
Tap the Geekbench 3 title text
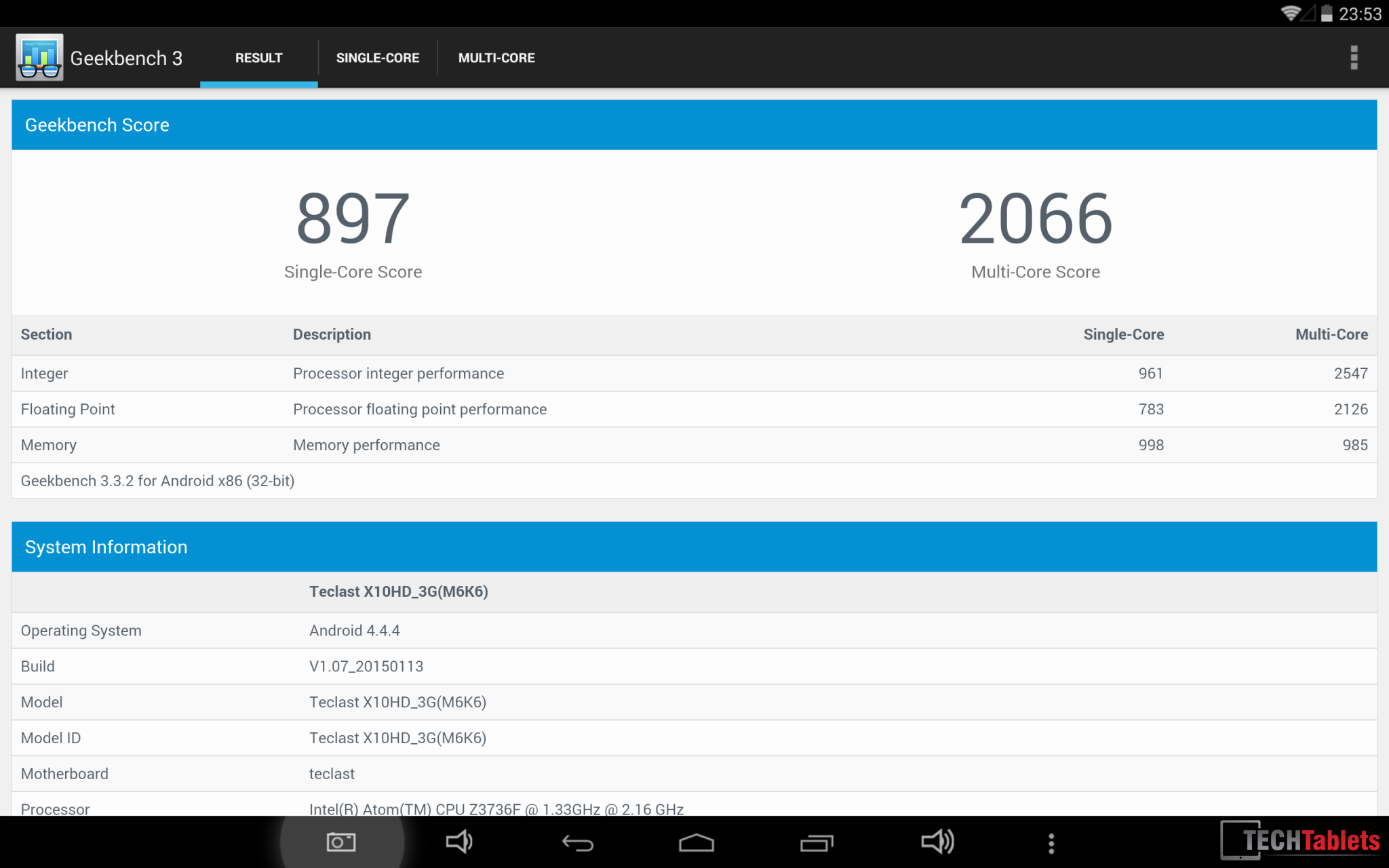pos(126,58)
